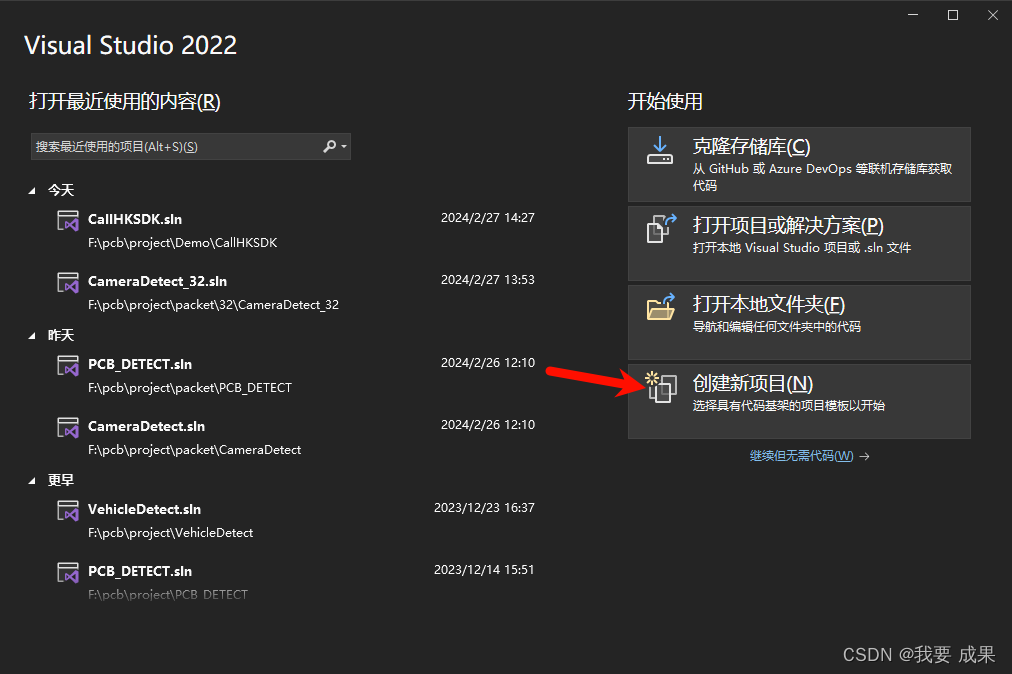
Task: Click the magnifier search icon
Action: tap(329, 146)
